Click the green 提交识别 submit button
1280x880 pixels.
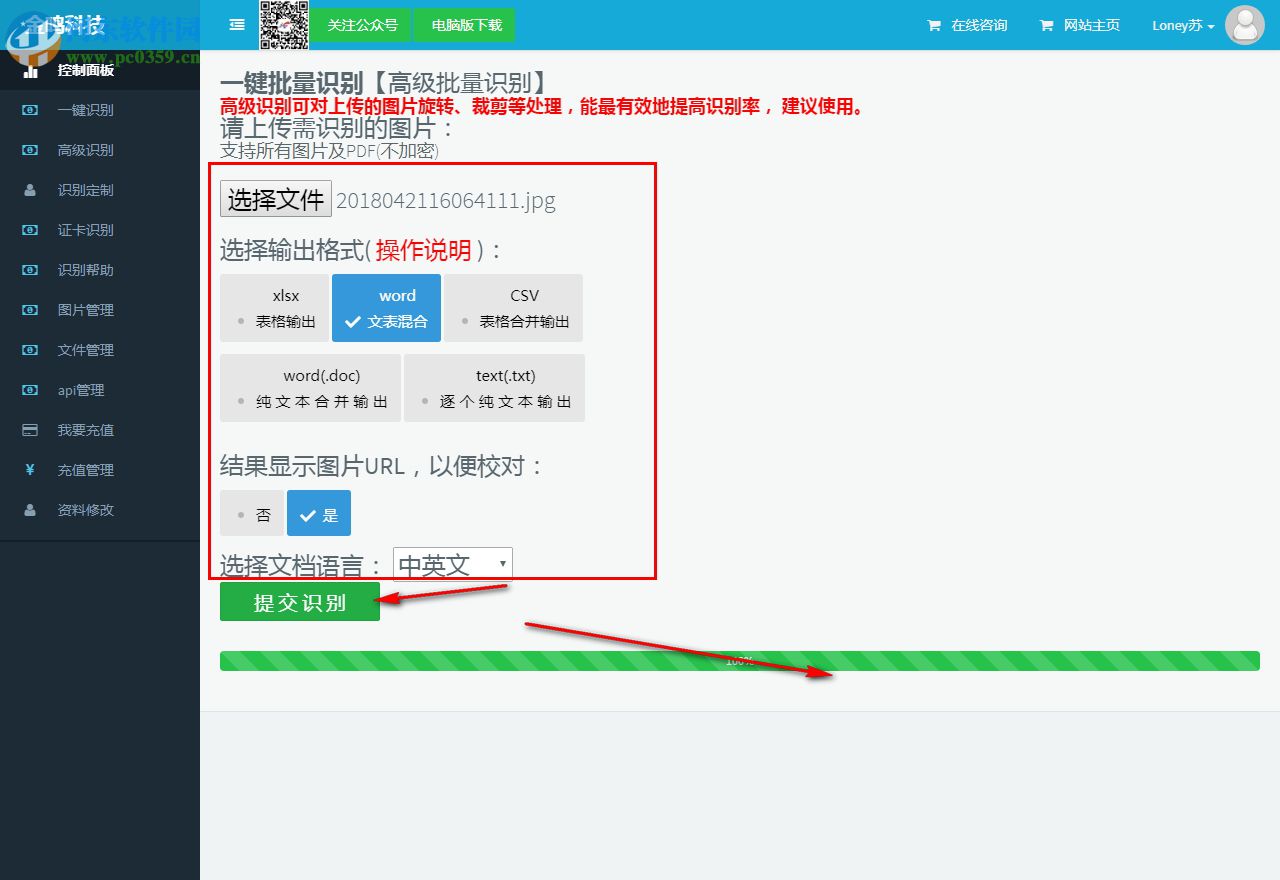(299, 601)
